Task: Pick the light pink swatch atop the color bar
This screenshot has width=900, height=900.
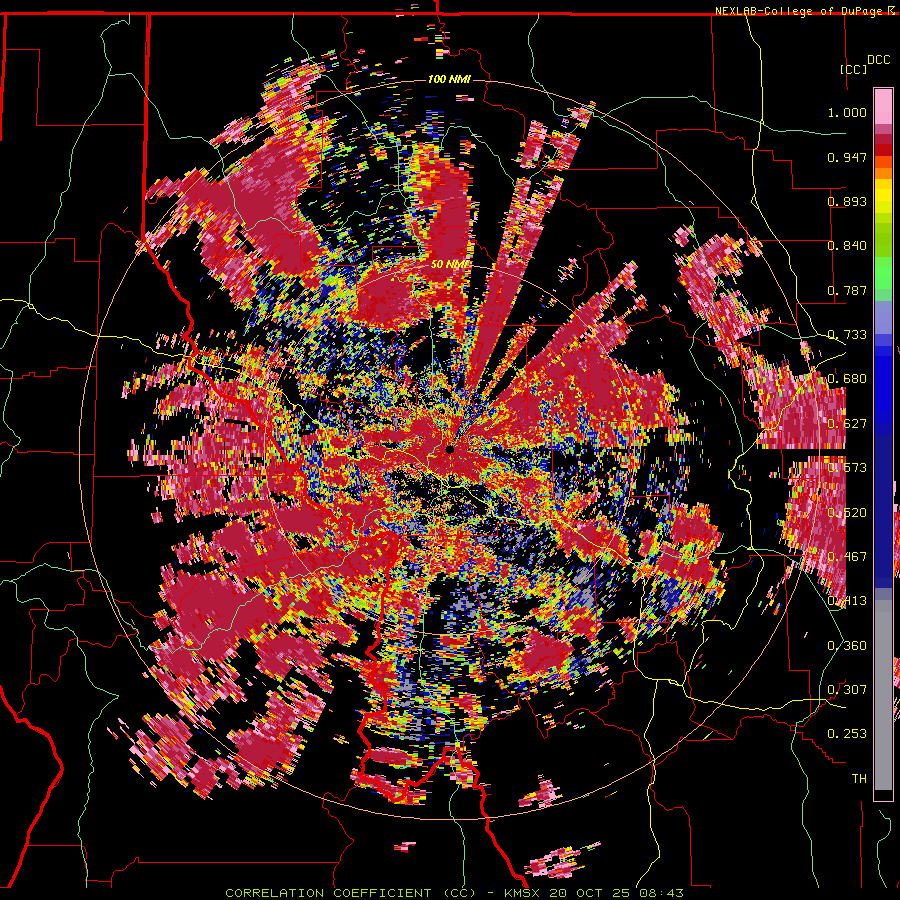Action: [x=883, y=106]
